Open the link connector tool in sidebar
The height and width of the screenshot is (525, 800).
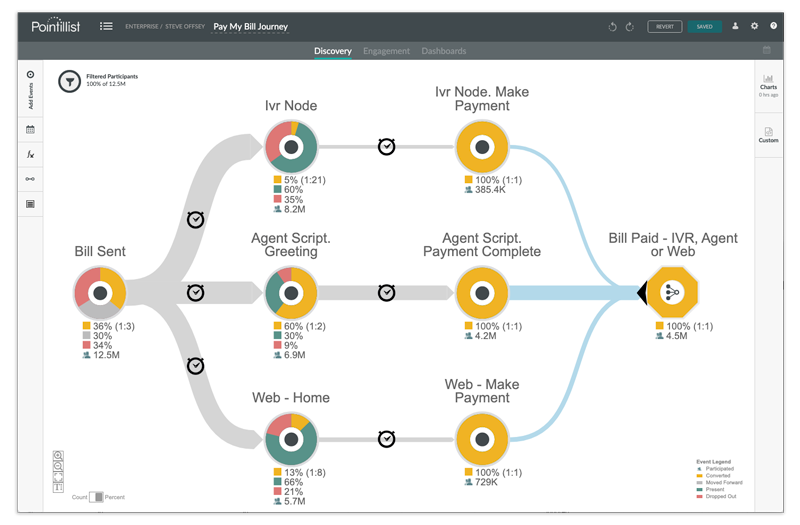tap(31, 179)
